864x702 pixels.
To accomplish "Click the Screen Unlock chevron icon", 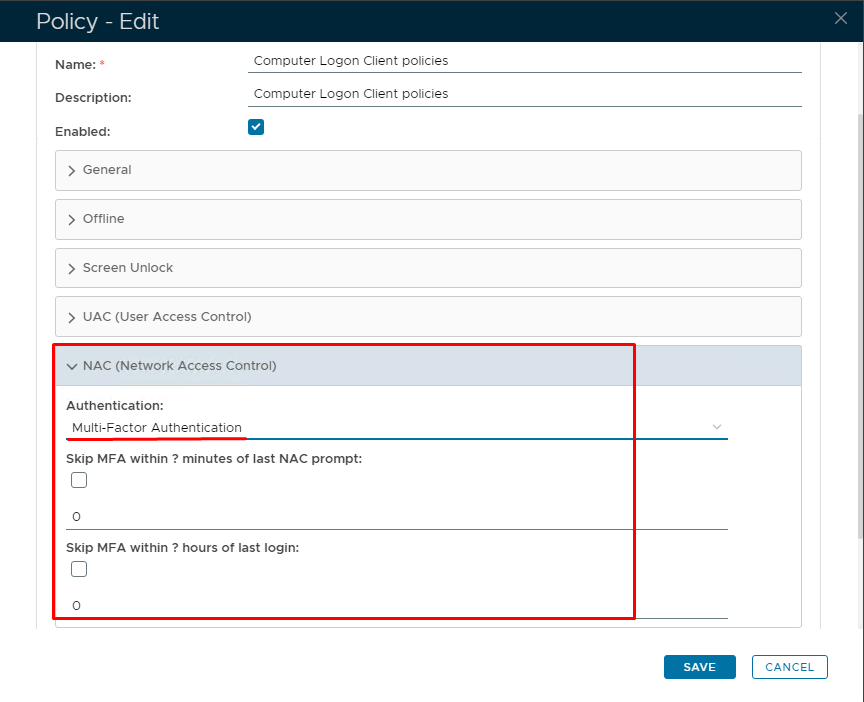I will point(72,269).
